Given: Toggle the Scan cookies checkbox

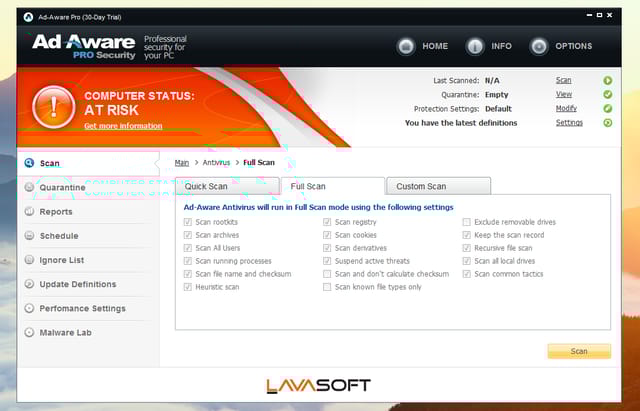Looking at the screenshot, I should 327,235.
